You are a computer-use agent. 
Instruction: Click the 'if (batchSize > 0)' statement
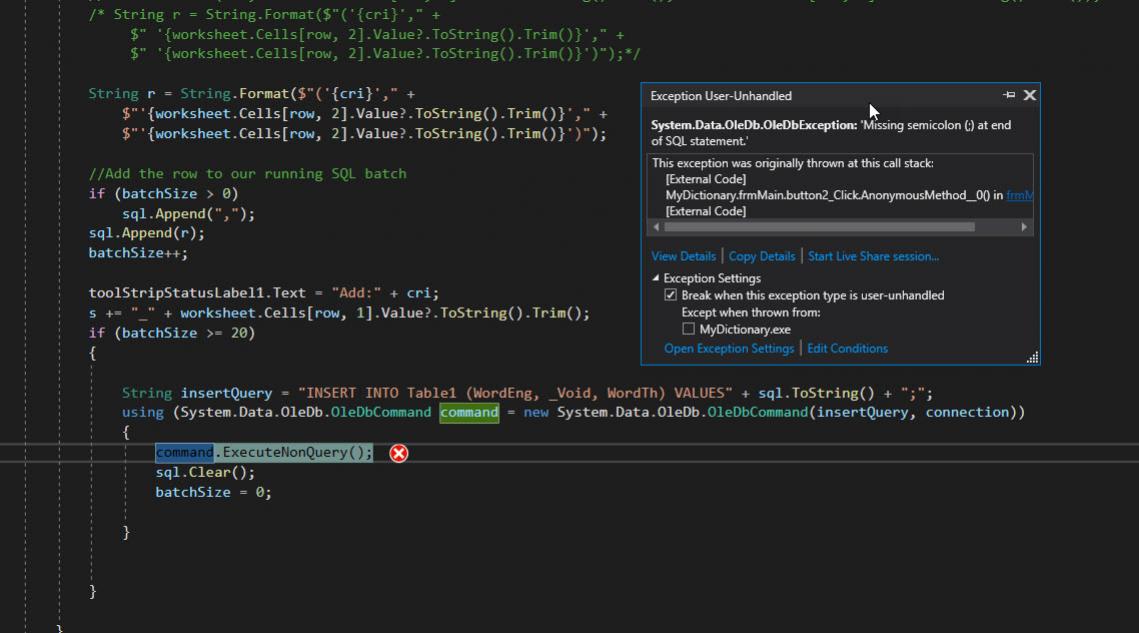[163, 194]
